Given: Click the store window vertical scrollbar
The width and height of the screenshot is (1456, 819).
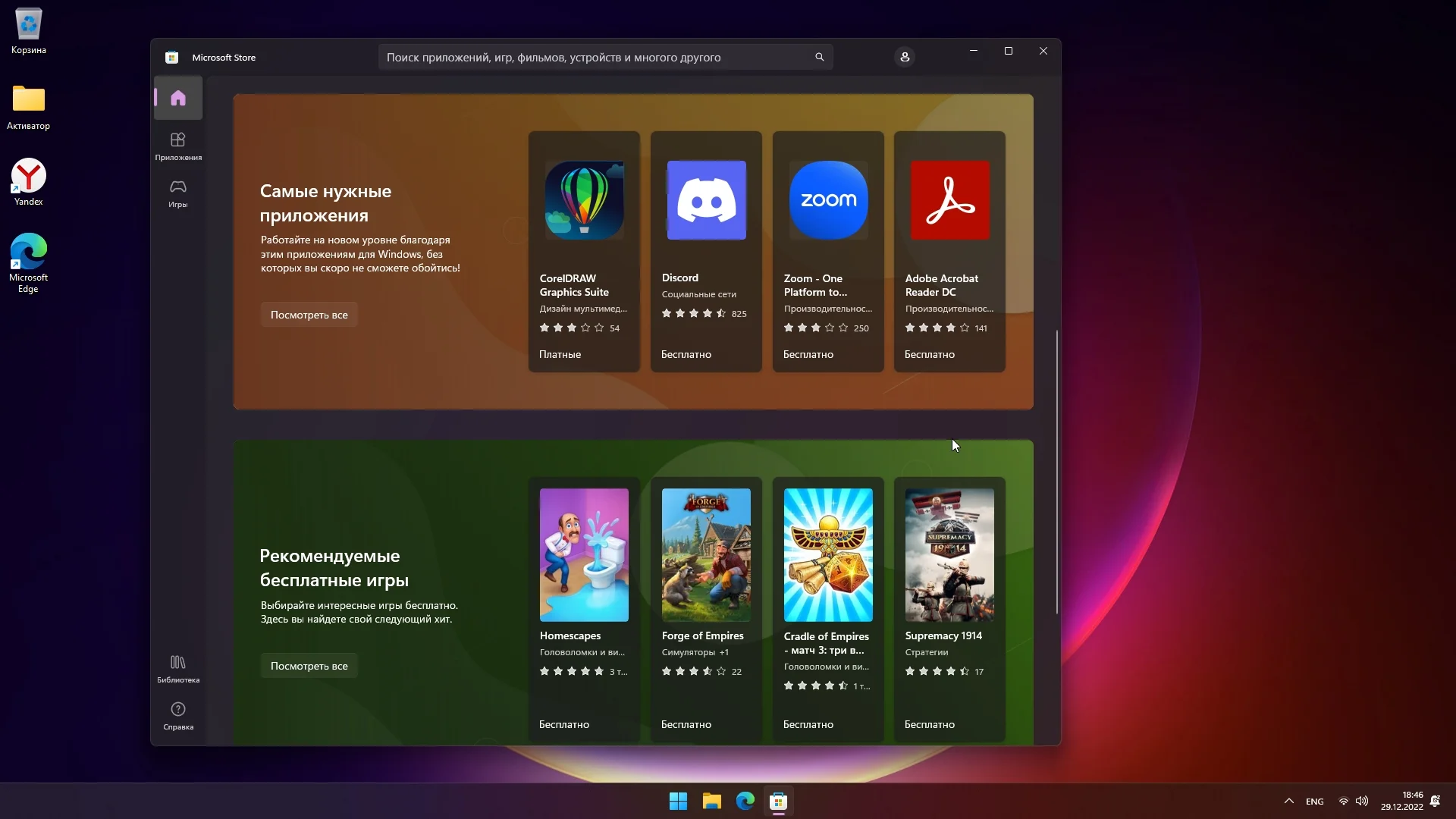Looking at the screenshot, I should coord(1056,470).
